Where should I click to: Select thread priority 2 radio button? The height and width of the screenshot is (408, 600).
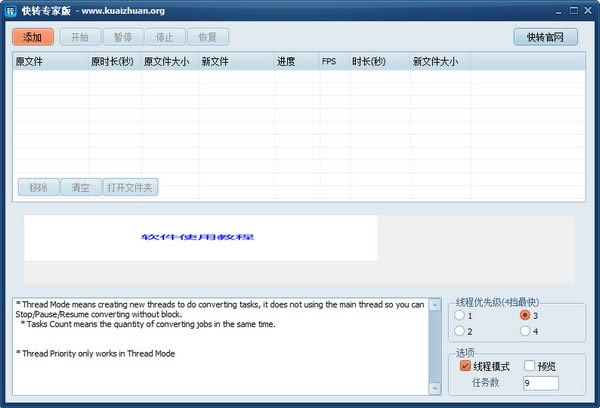459,331
